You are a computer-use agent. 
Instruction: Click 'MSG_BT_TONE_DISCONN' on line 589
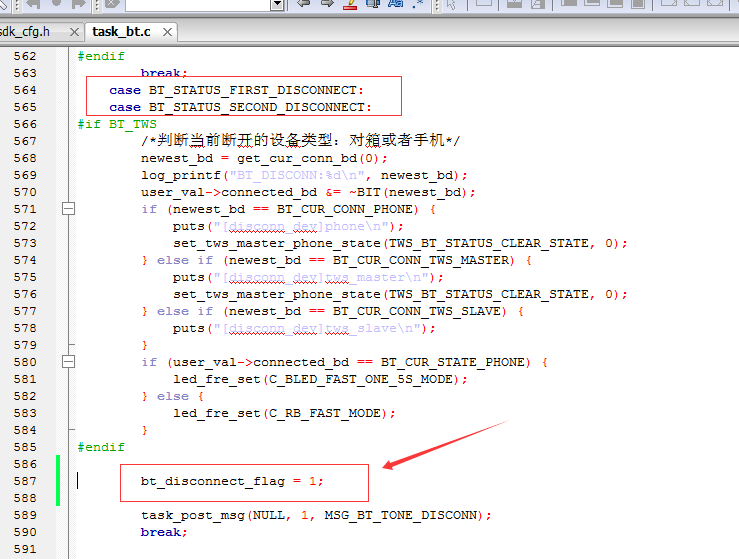point(401,515)
